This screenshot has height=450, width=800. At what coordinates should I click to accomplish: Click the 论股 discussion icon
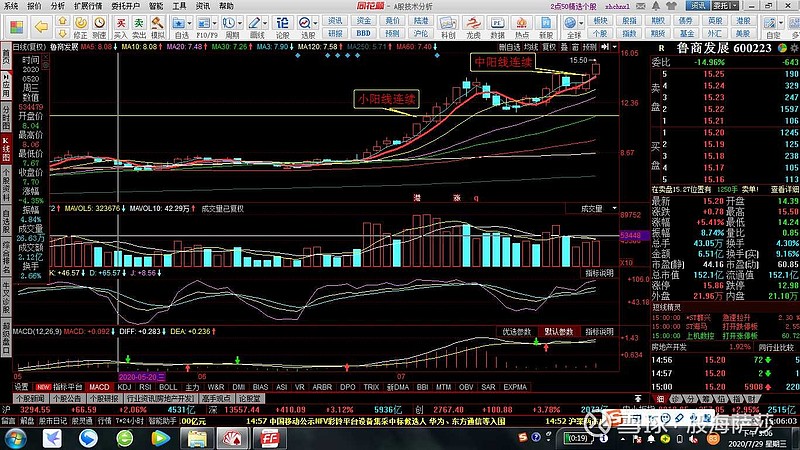click(282, 27)
